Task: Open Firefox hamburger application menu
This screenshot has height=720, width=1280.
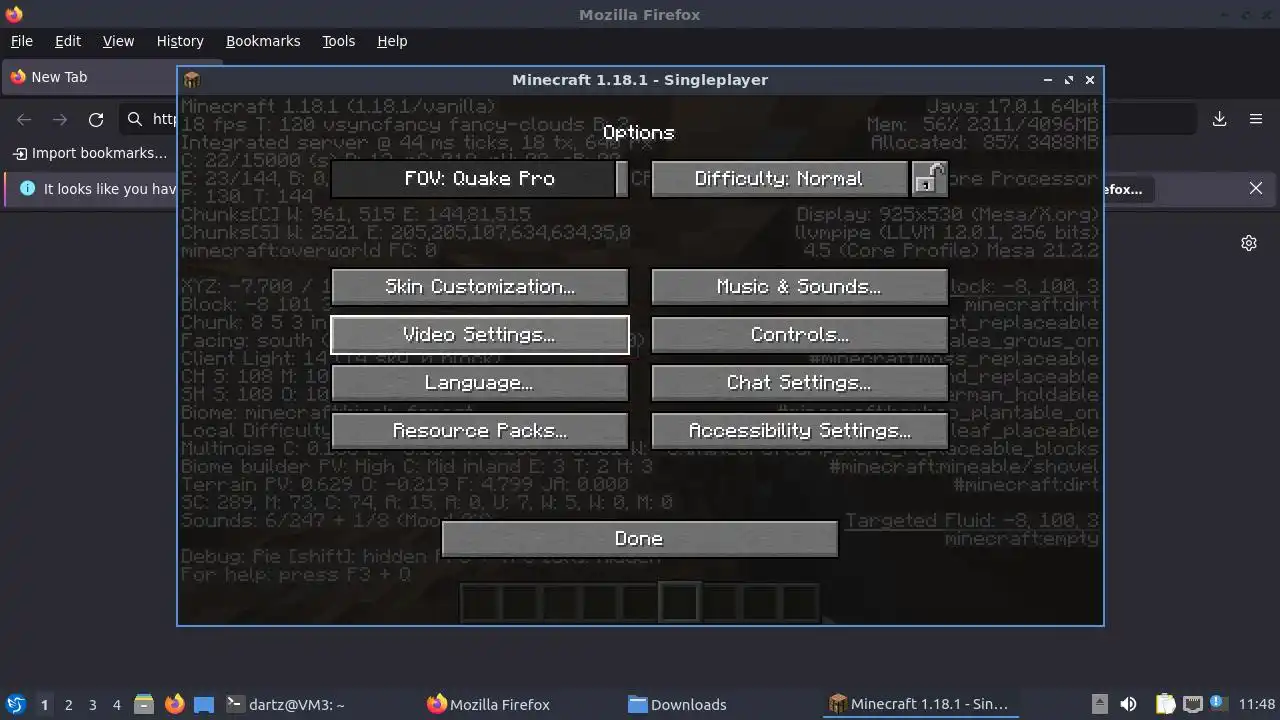Action: [1256, 119]
